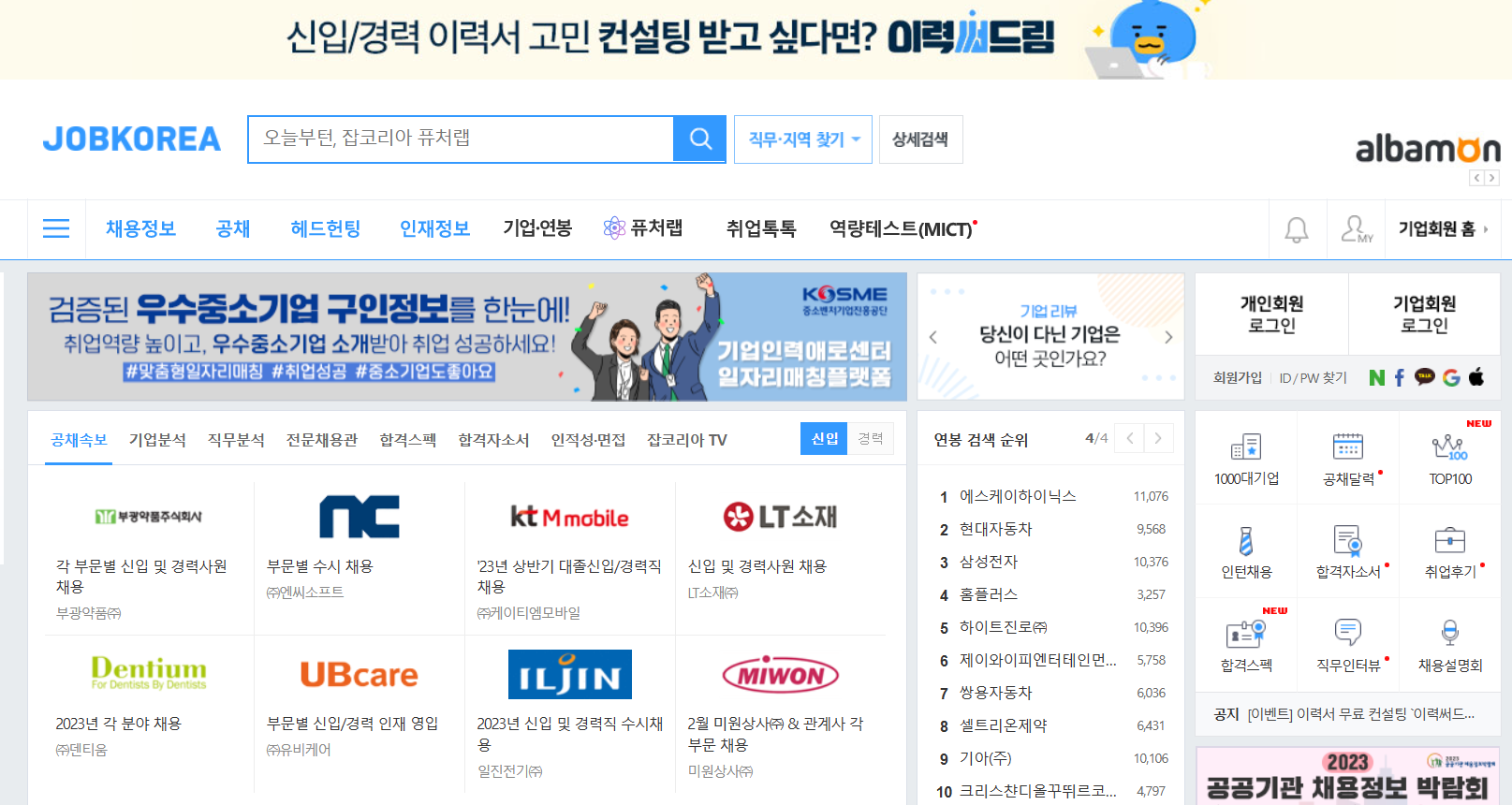Log in with Apple icon

pyautogui.click(x=1476, y=376)
